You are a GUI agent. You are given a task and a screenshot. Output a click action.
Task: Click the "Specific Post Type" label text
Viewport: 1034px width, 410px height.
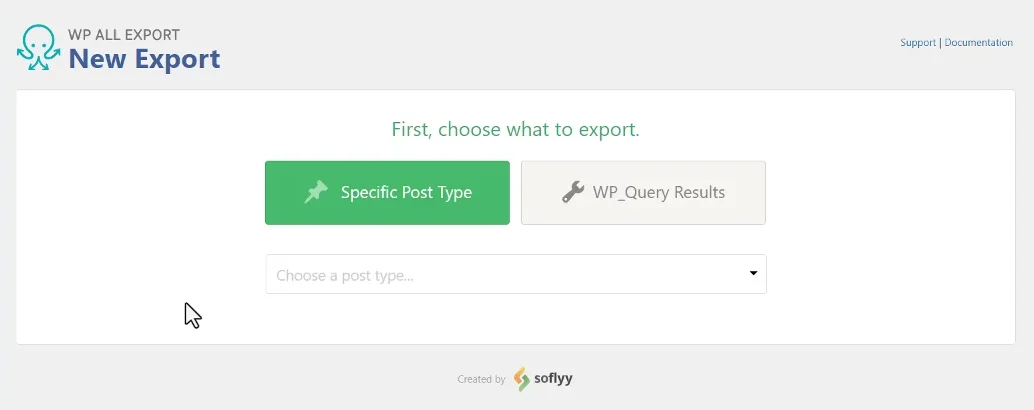[406, 192]
